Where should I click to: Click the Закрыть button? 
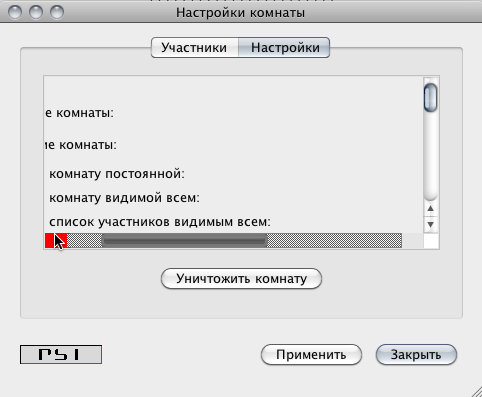coord(416,355)
